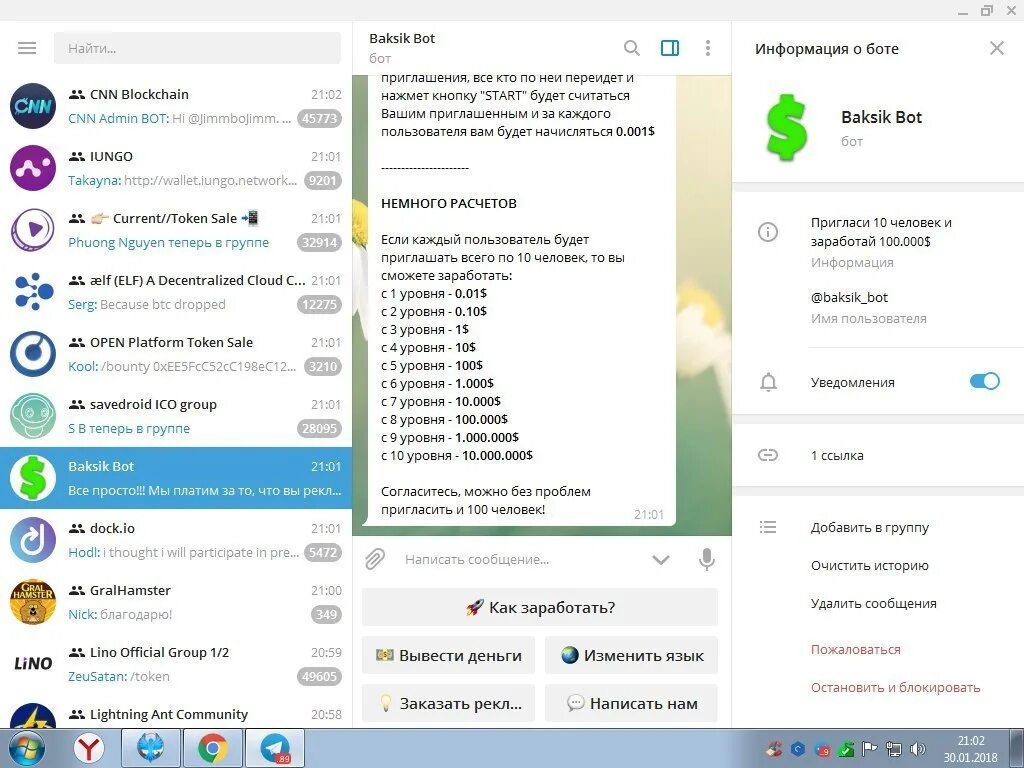The image size is (1024, 768).
Task: Click the "Изменить язык" bot button
Action: pos(632,655)
